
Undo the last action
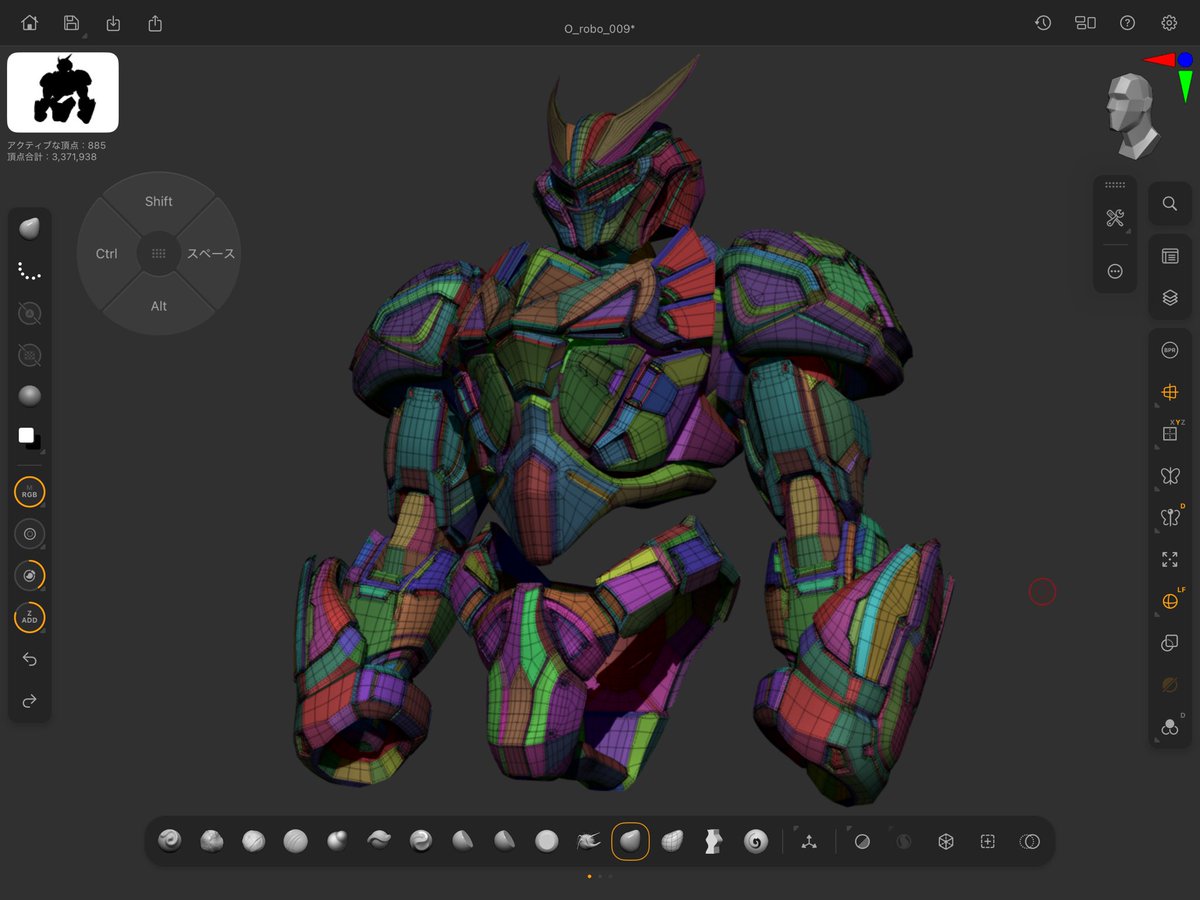(30, 660)
